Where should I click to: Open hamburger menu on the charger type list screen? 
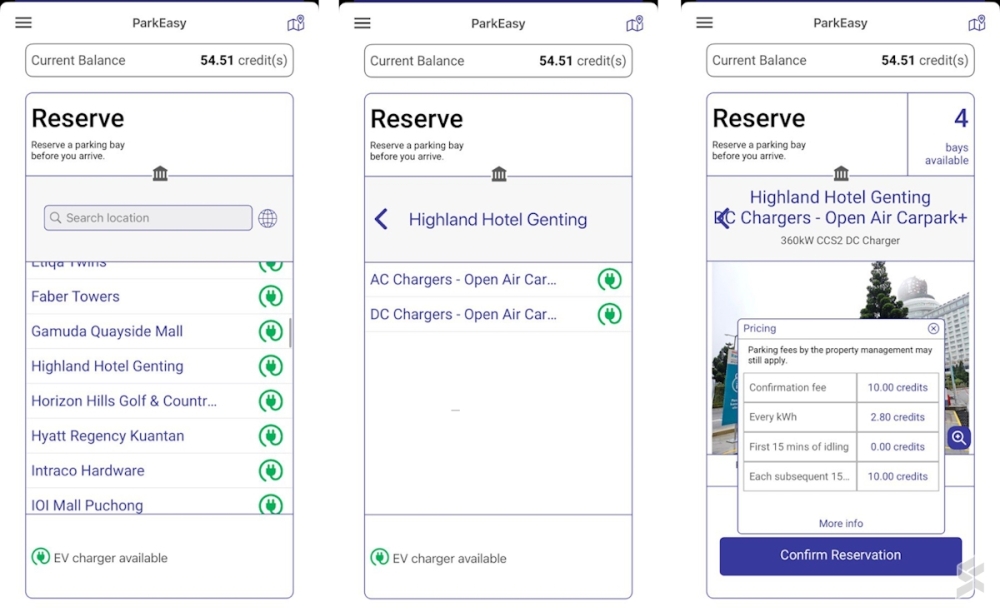(362, 24)
